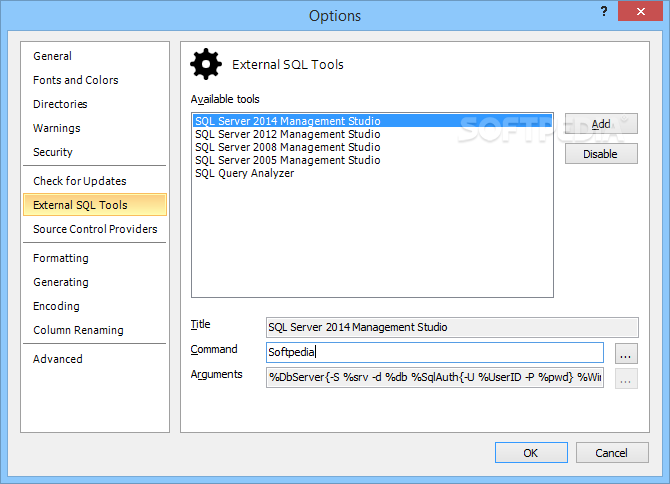670x484 pixels.
Task: Click the Disable button
Action: 601,154
